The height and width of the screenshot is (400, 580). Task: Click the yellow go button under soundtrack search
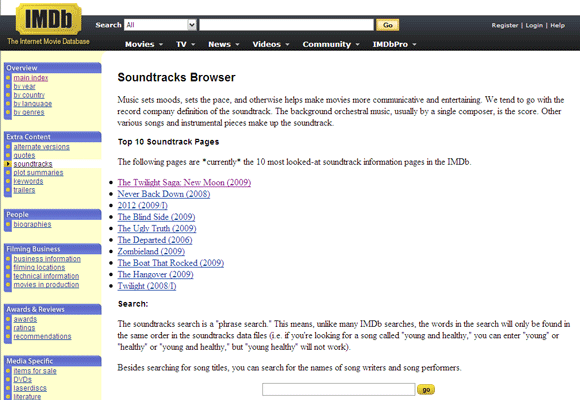(x=426, y=390)
